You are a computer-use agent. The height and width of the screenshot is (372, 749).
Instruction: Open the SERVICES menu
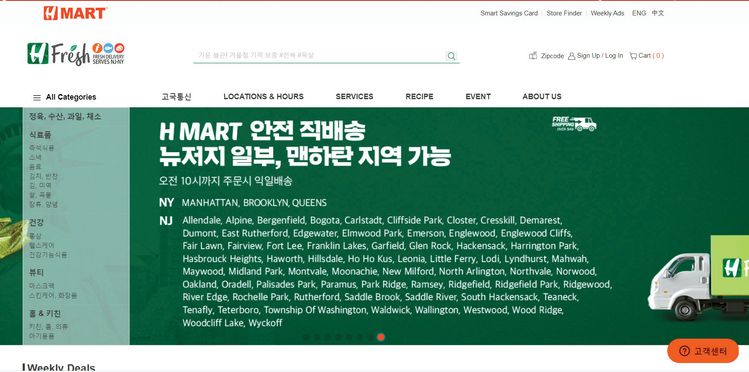[354, 96]
